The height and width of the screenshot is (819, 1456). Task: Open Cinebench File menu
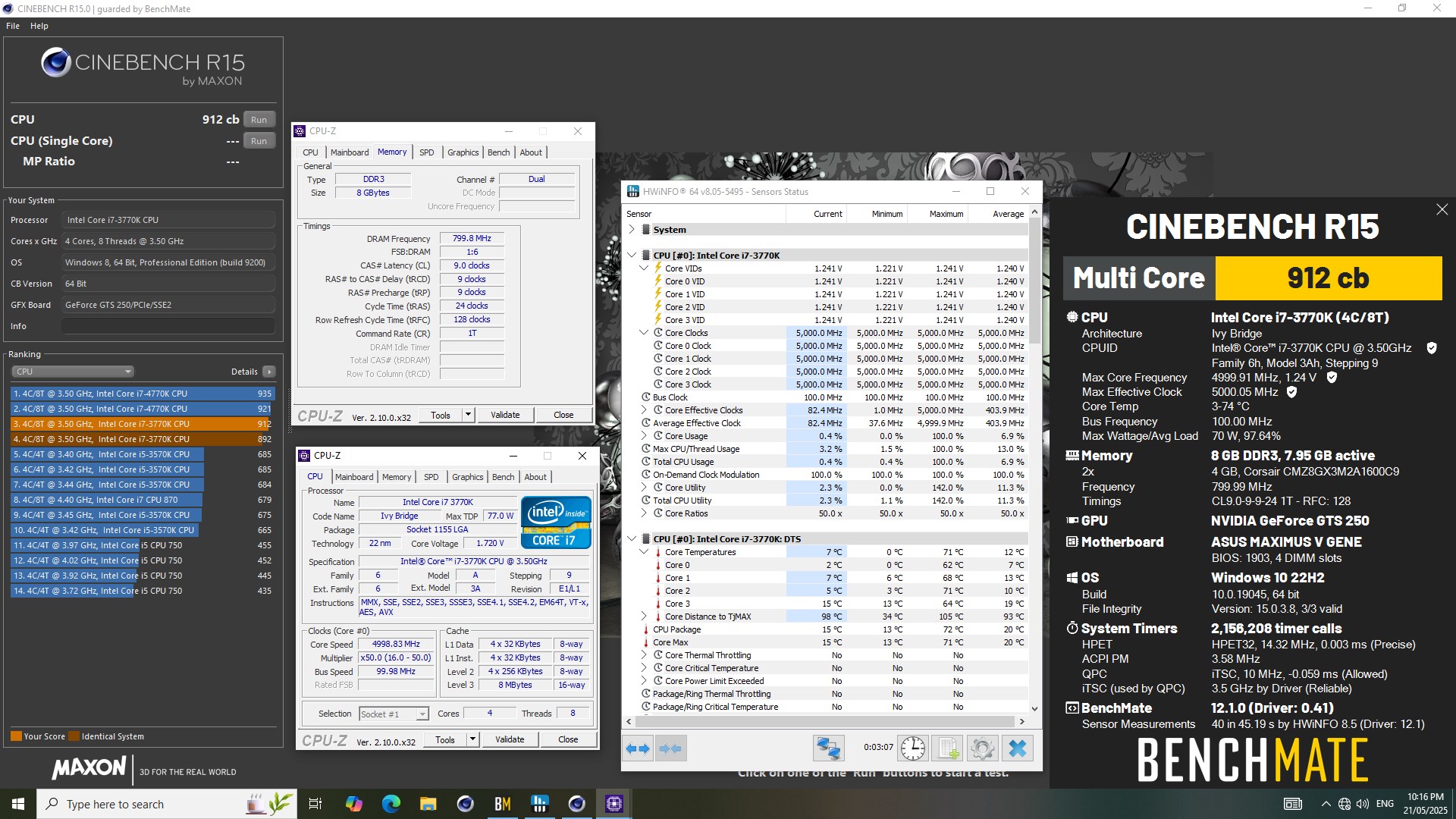pos(13,26)
